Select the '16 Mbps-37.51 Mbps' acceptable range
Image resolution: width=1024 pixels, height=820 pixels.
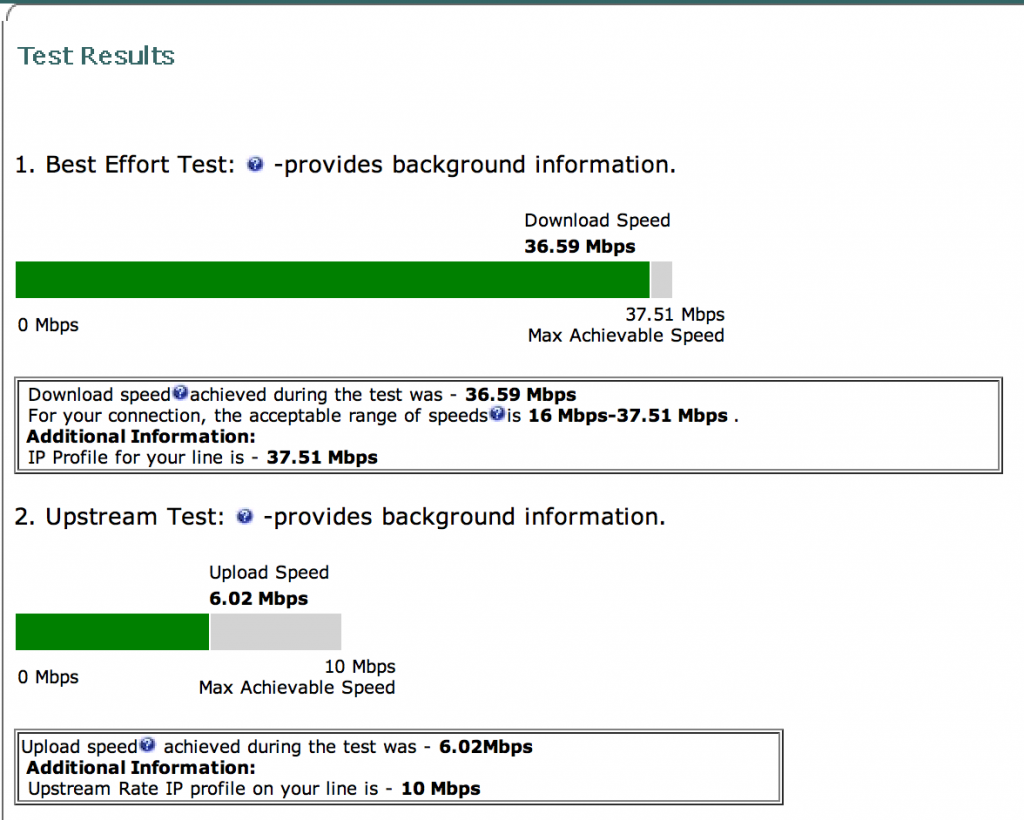tap(628, 416)
